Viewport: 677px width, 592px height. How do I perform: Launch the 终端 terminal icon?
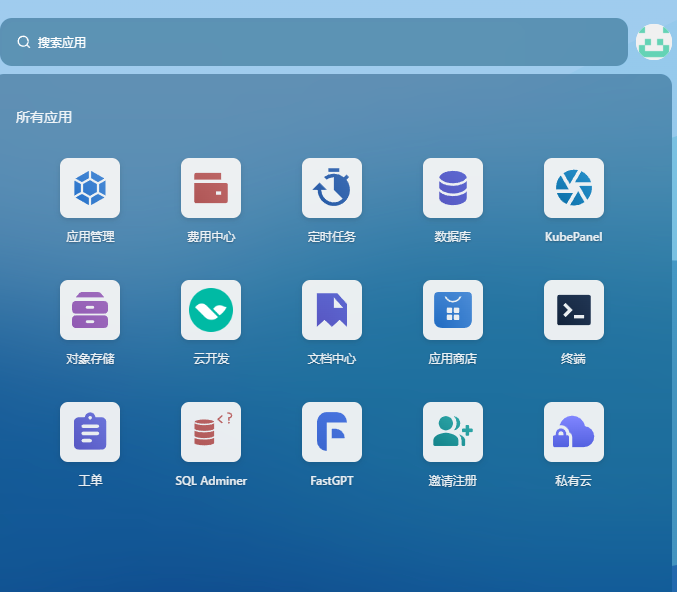(574, 310)
